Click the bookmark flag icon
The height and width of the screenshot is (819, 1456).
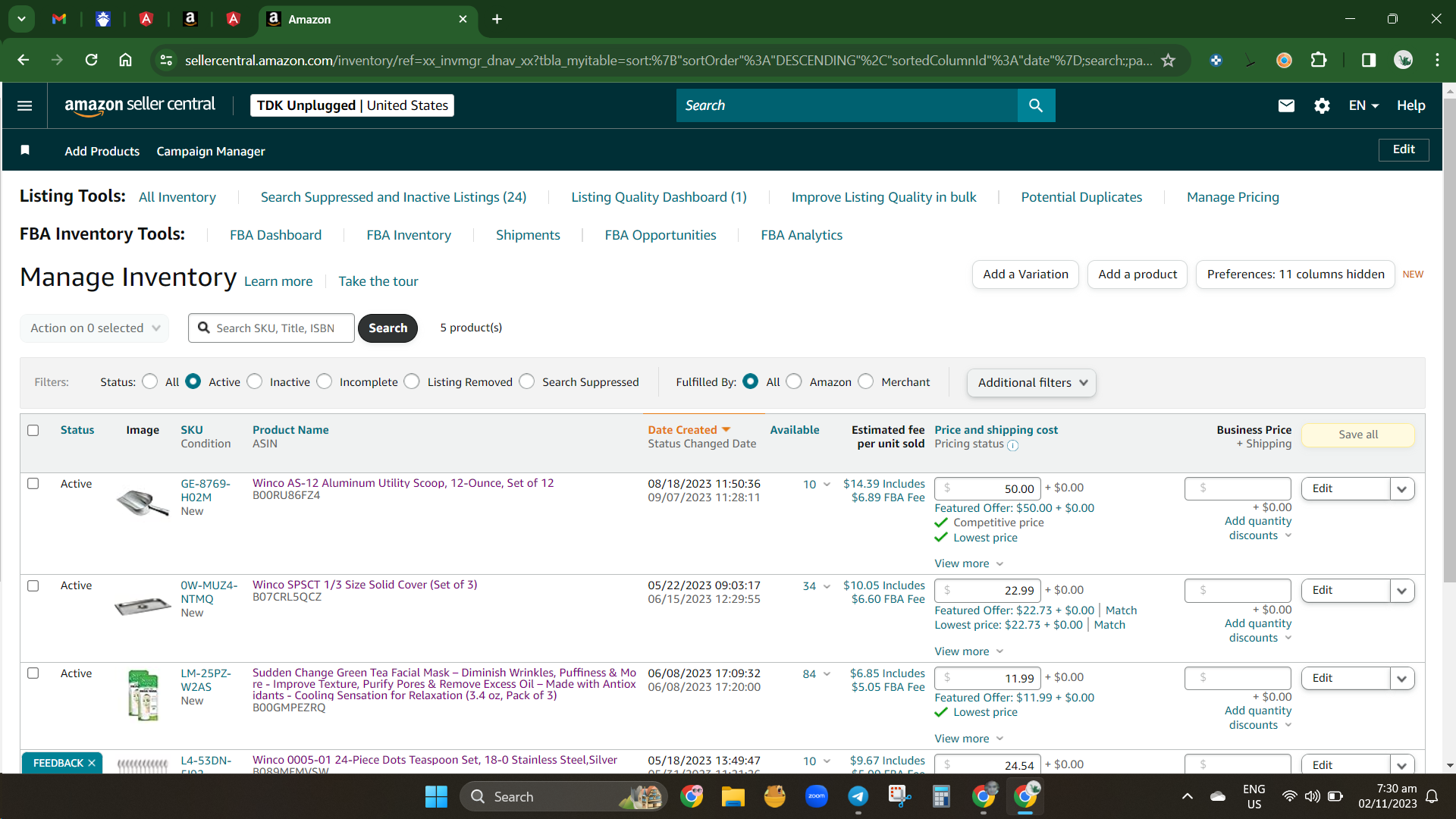(25, 150)
